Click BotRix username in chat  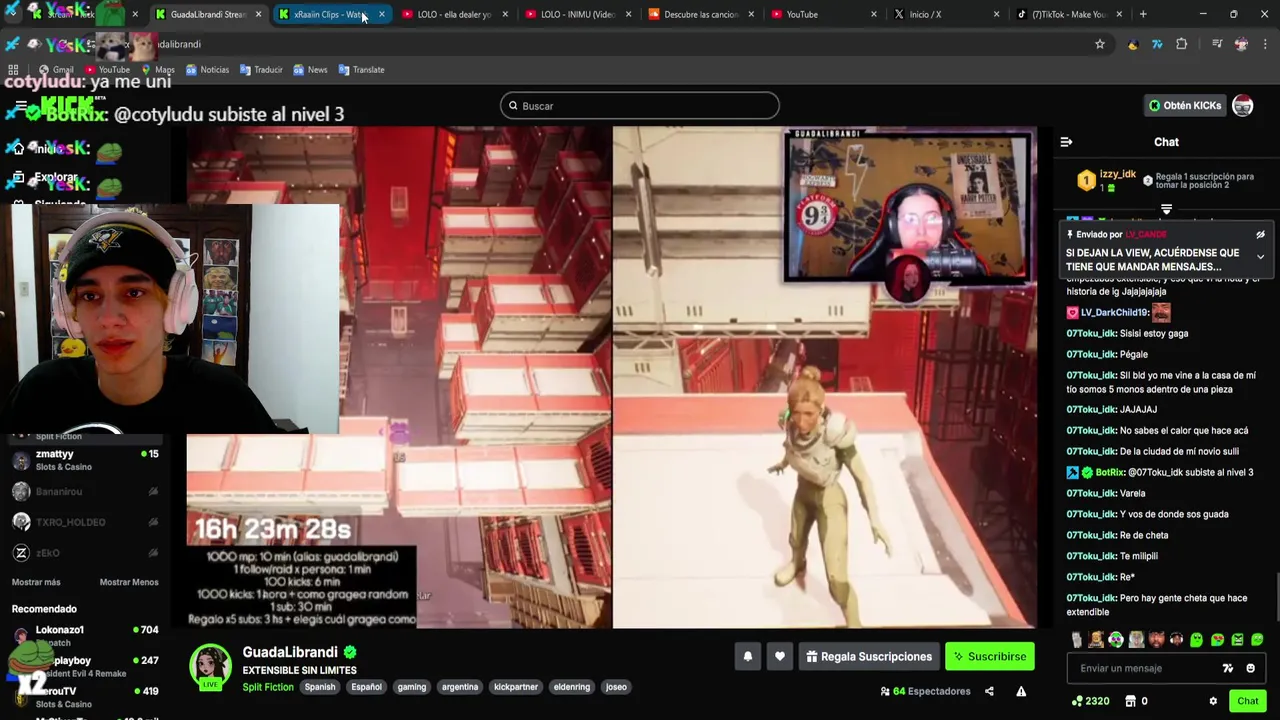[x=1110, y=472]
